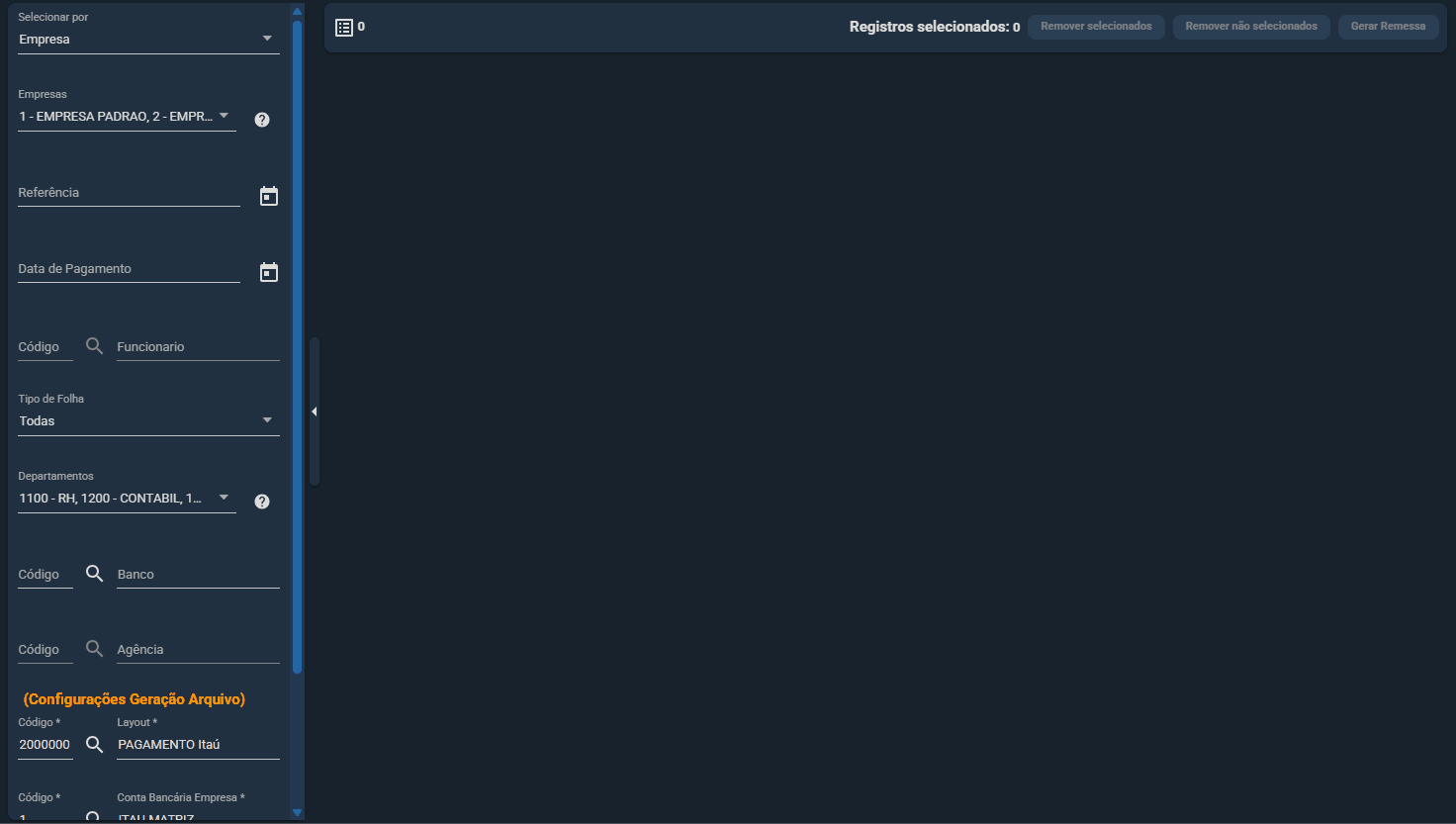Viewport: 1456px width, 824px height.
Task: Click the records list icon in top bar
Action: pyautogui.click(x=344, y=28)
